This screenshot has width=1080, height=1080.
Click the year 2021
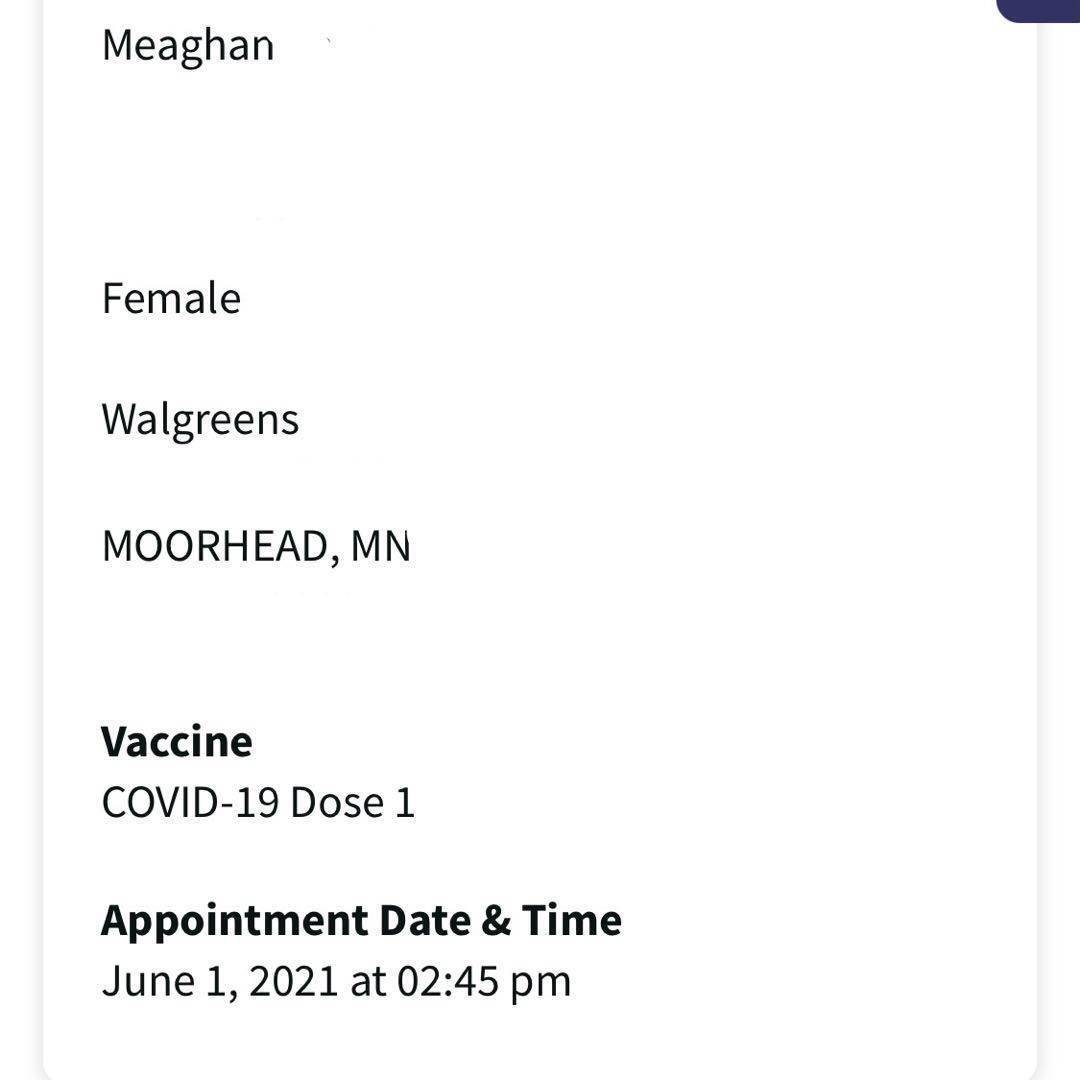pos(293,981)
